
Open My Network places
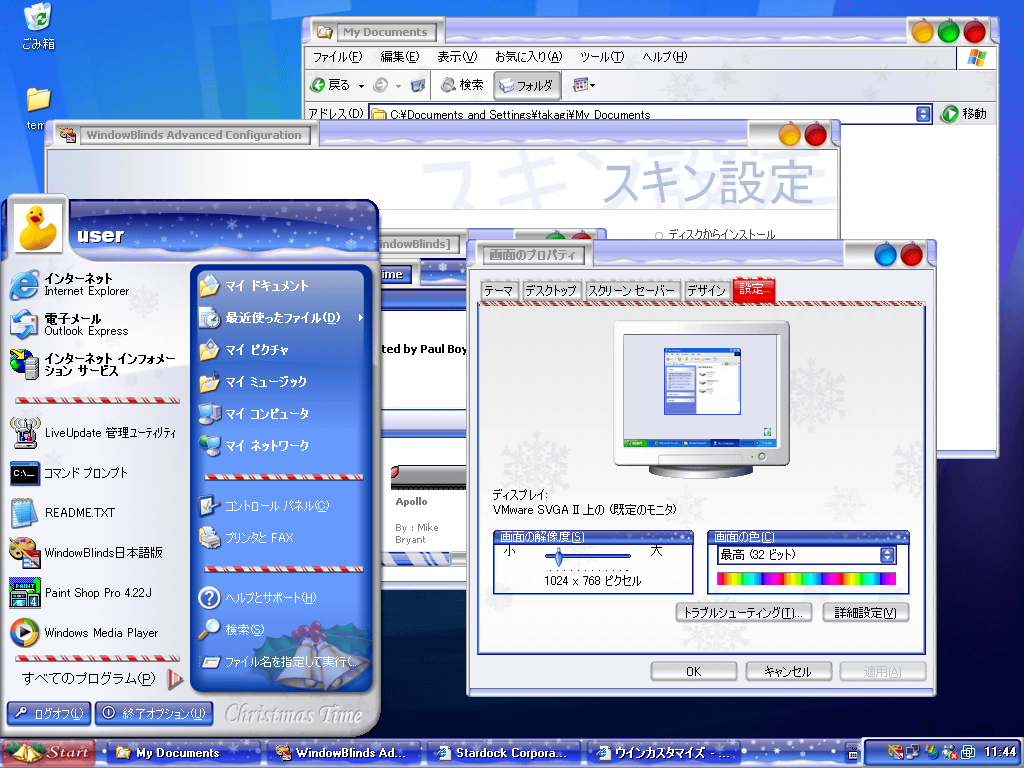click(254, 445)
